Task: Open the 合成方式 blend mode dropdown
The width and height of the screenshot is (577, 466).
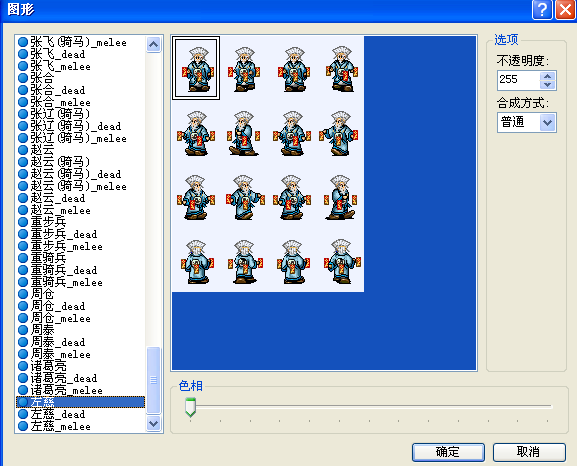Action: [x=547, y=122]
